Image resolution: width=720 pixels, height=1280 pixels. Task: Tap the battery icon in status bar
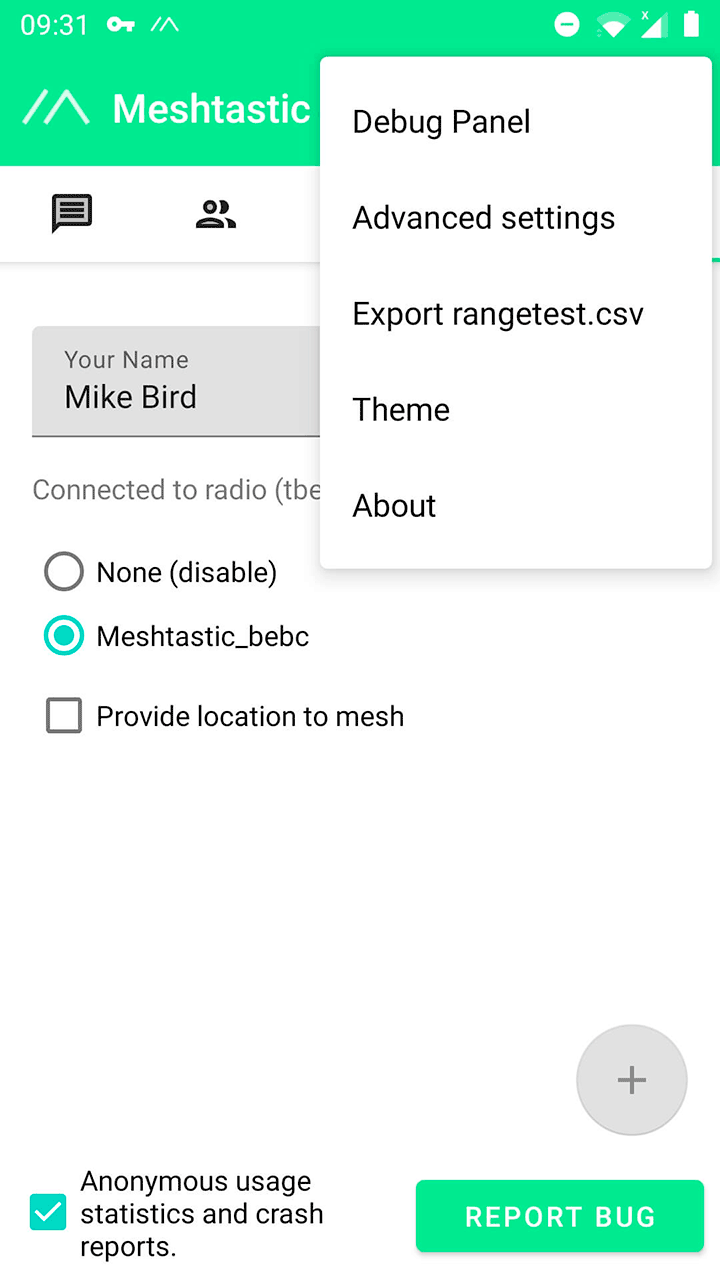[691, 25]
